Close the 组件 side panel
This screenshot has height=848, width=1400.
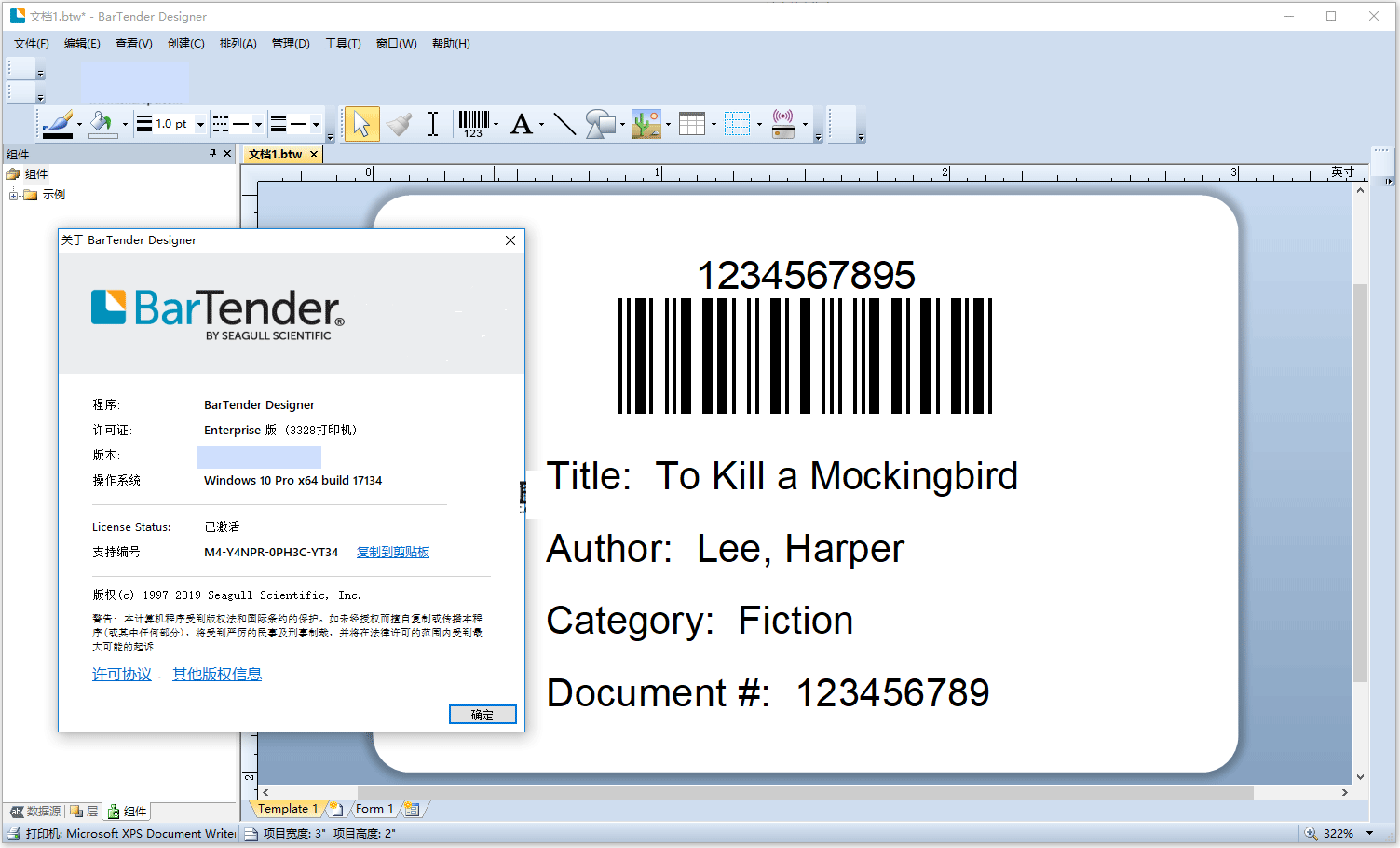227,154
